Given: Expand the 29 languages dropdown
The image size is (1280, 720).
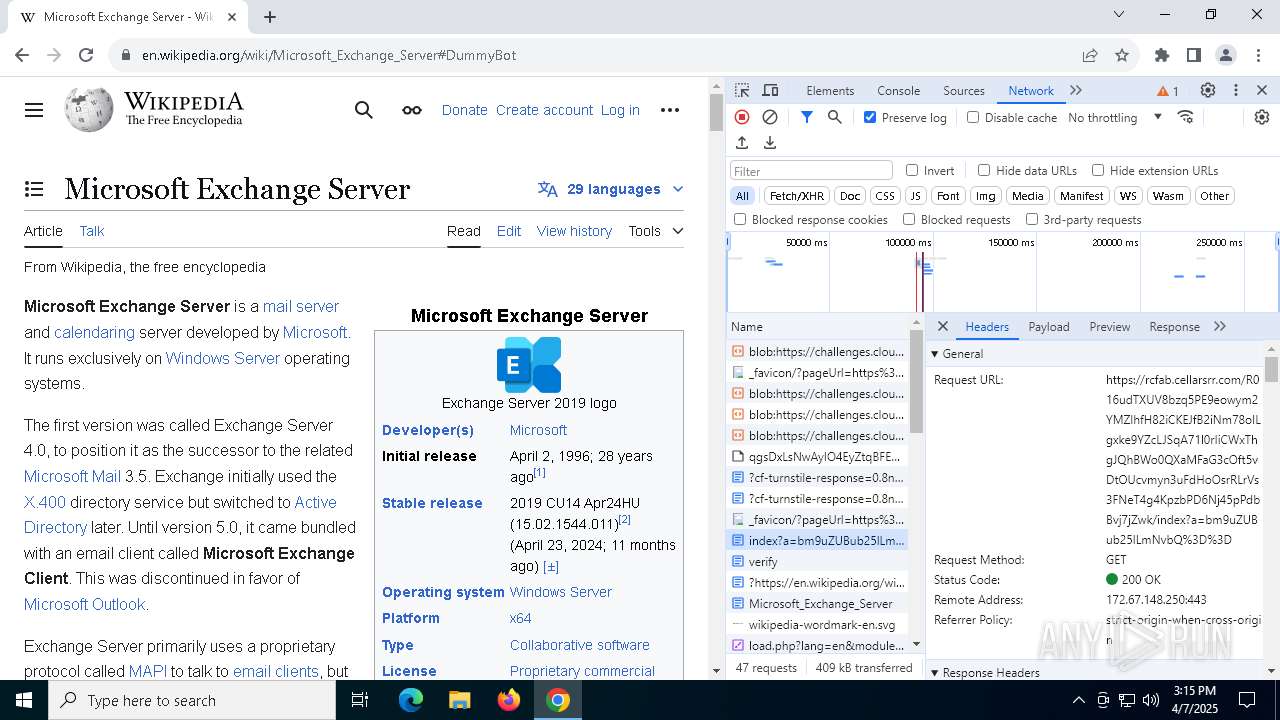Looking at the screenshot, I should (611, 189).
